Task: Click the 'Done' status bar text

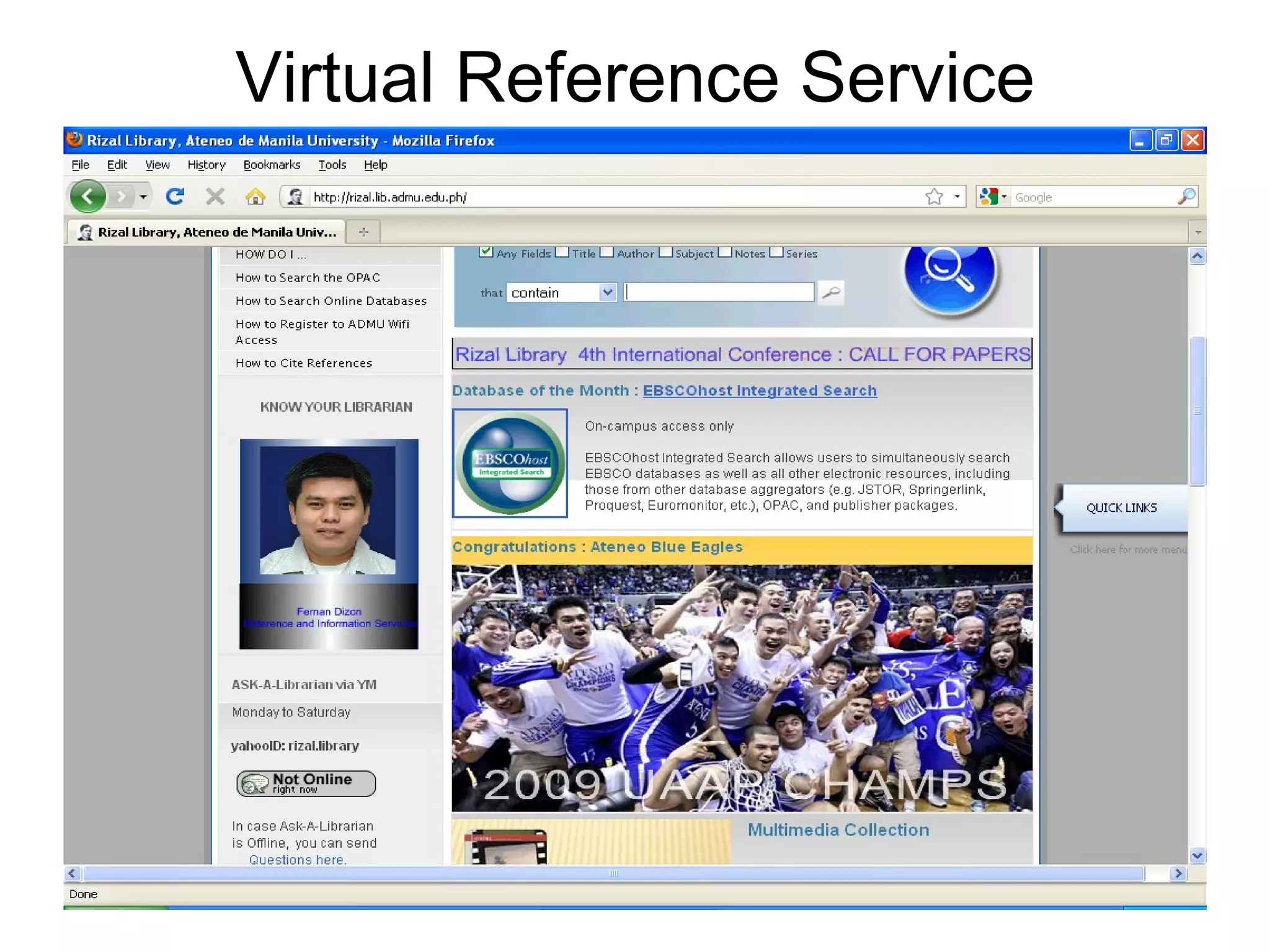Action: [x=84, y=894]
